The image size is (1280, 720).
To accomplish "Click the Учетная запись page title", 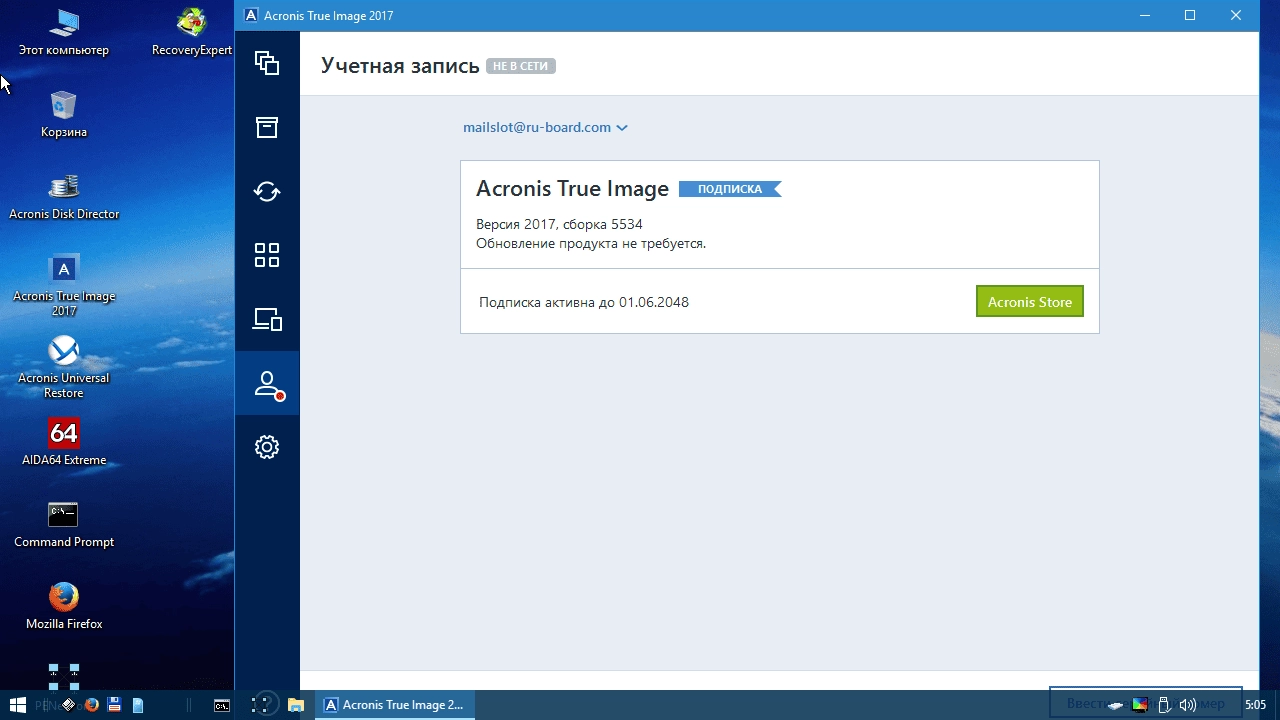I will coord(400,66).
